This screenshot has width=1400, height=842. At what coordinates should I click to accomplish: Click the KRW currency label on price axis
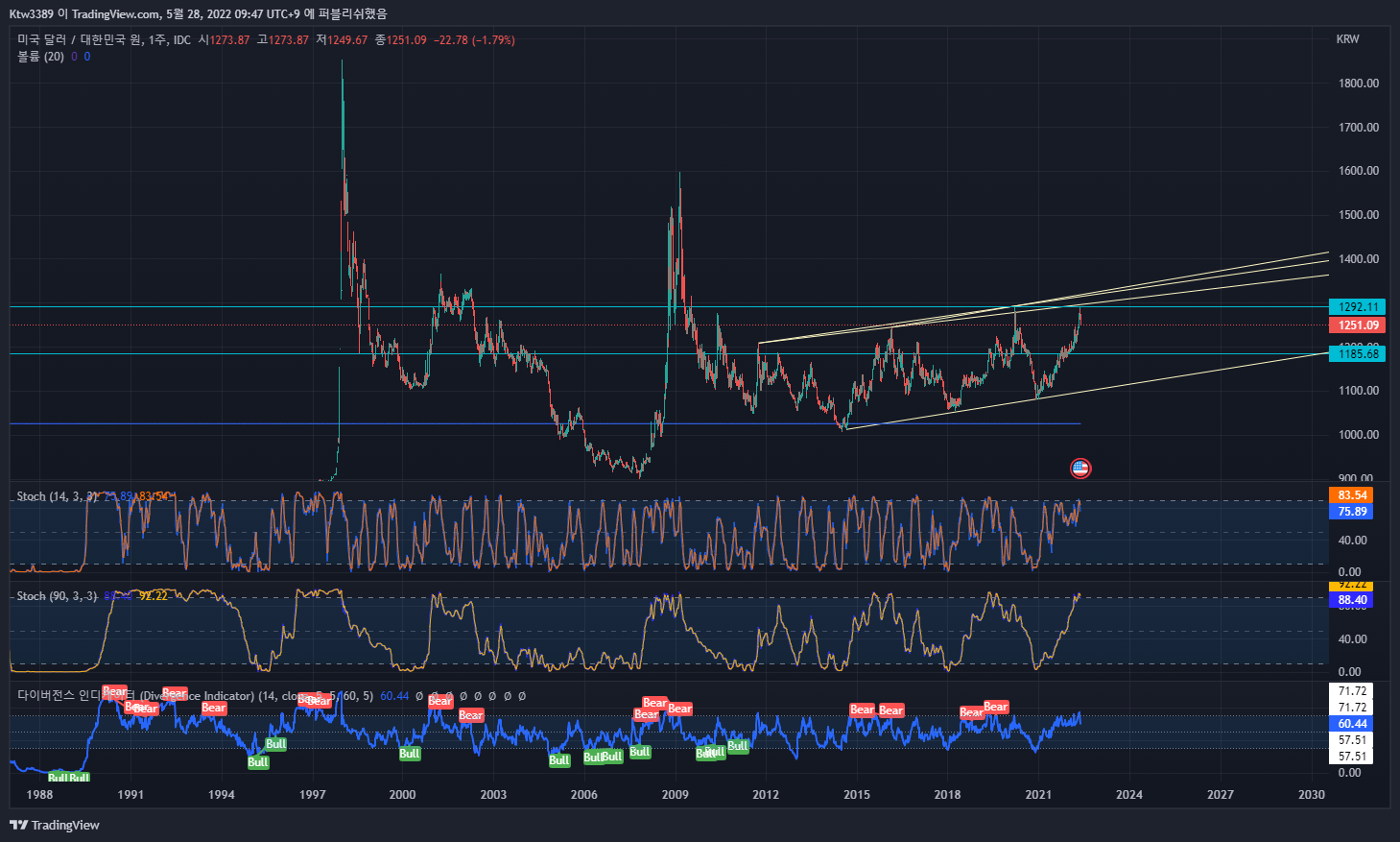1347,39
